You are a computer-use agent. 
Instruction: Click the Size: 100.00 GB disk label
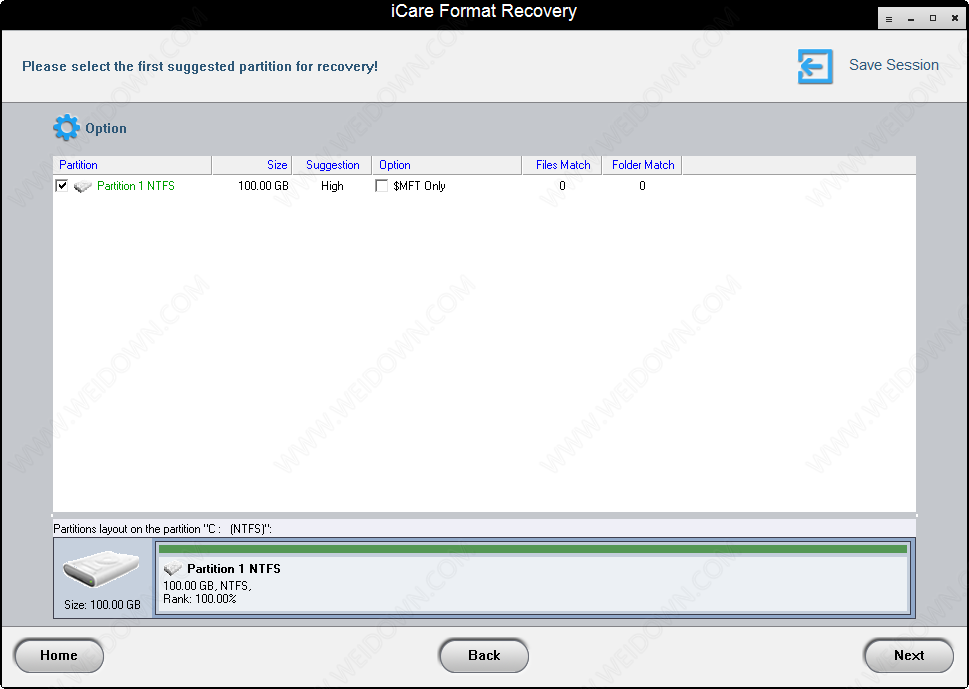click(x=102, y=605)
